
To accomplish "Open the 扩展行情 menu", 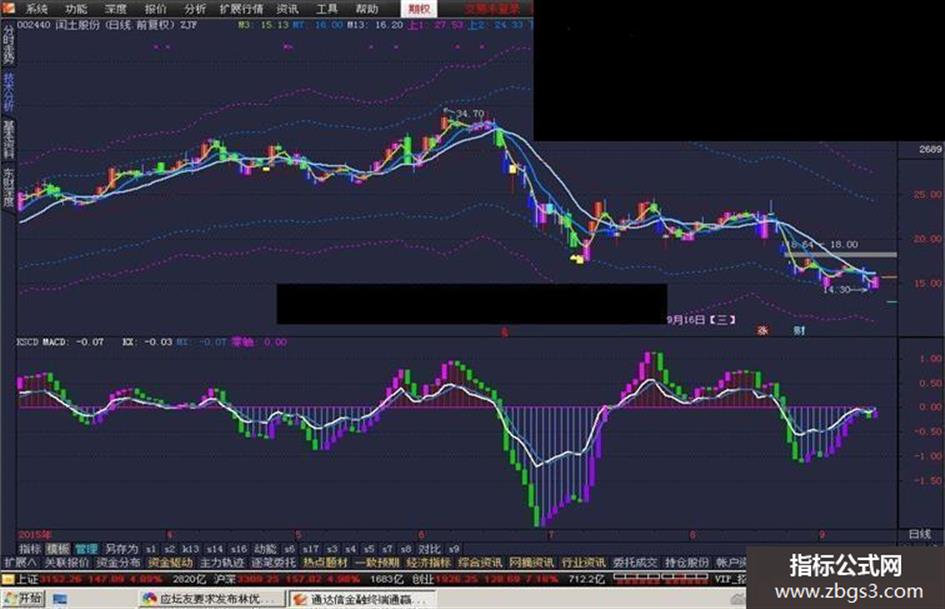I will (241, 9).
